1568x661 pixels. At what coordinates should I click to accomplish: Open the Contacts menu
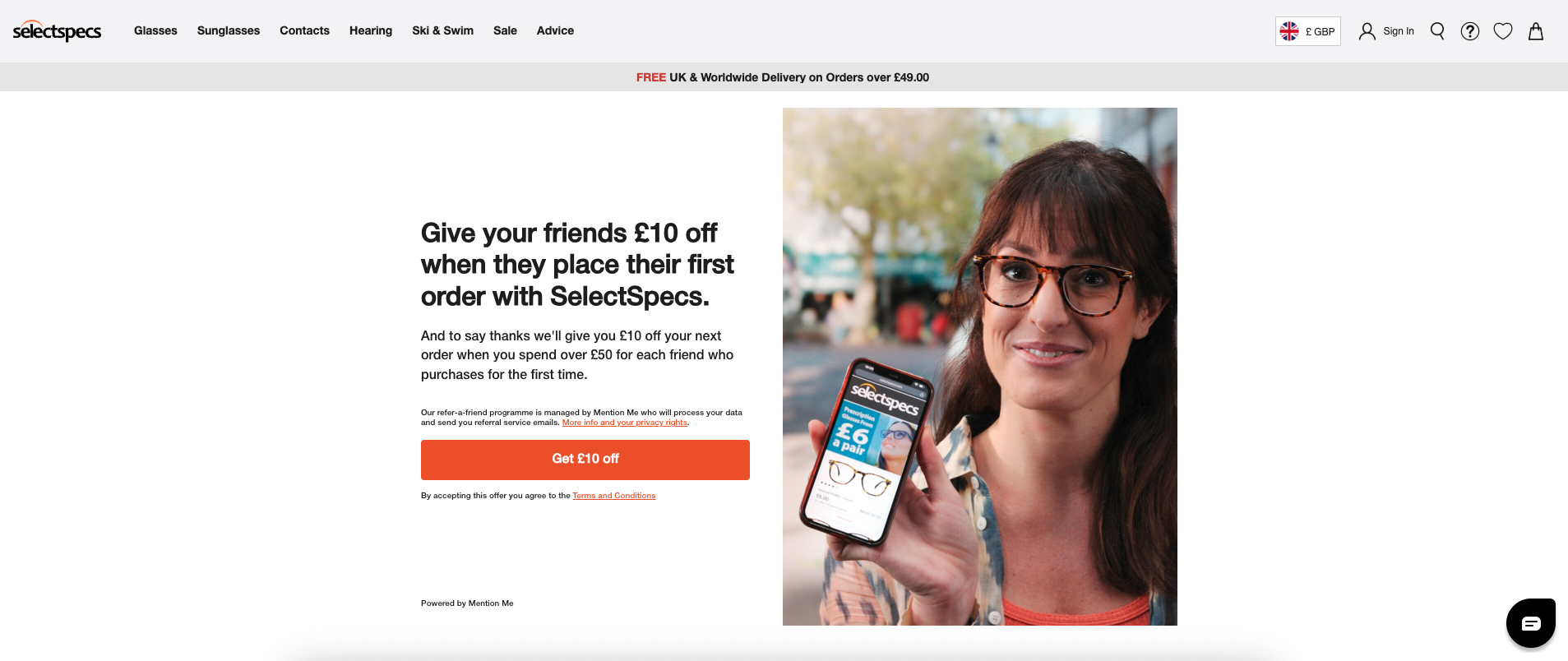tap(304, 30)
